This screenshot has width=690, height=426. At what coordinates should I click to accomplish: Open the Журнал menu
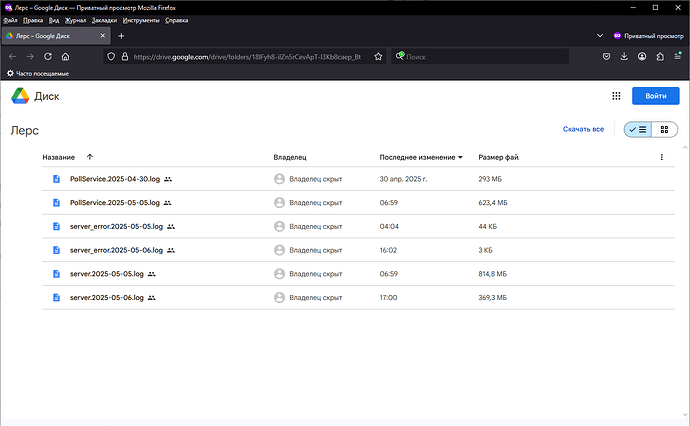click(x=75, y=20)
